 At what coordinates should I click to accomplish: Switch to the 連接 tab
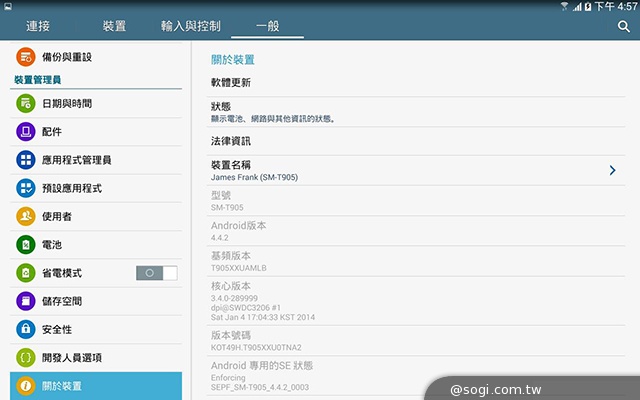click(x=38, y=26)
